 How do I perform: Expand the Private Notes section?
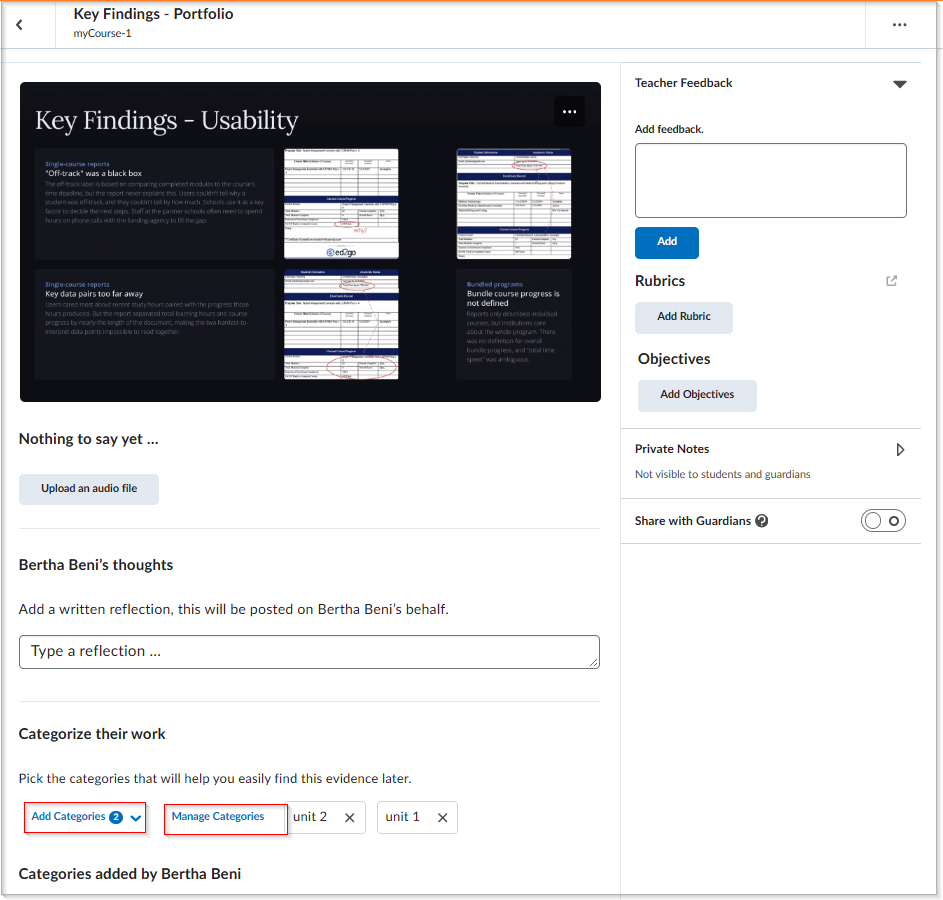(x=900, y=450)
